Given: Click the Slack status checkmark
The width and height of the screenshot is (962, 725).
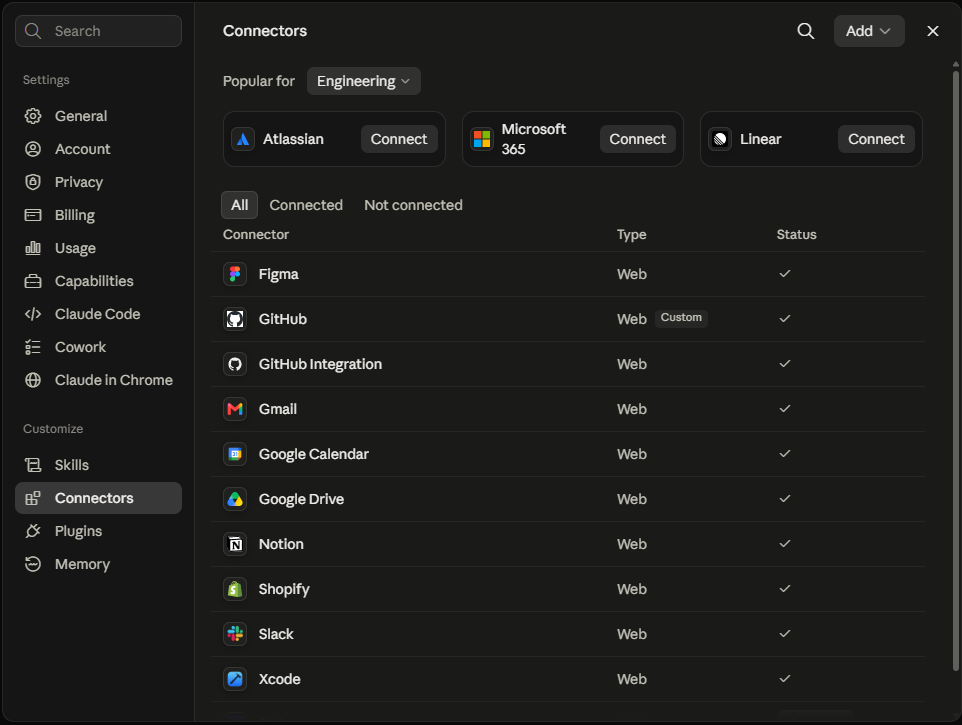Looking at the screenshot, I should point(785,634).
